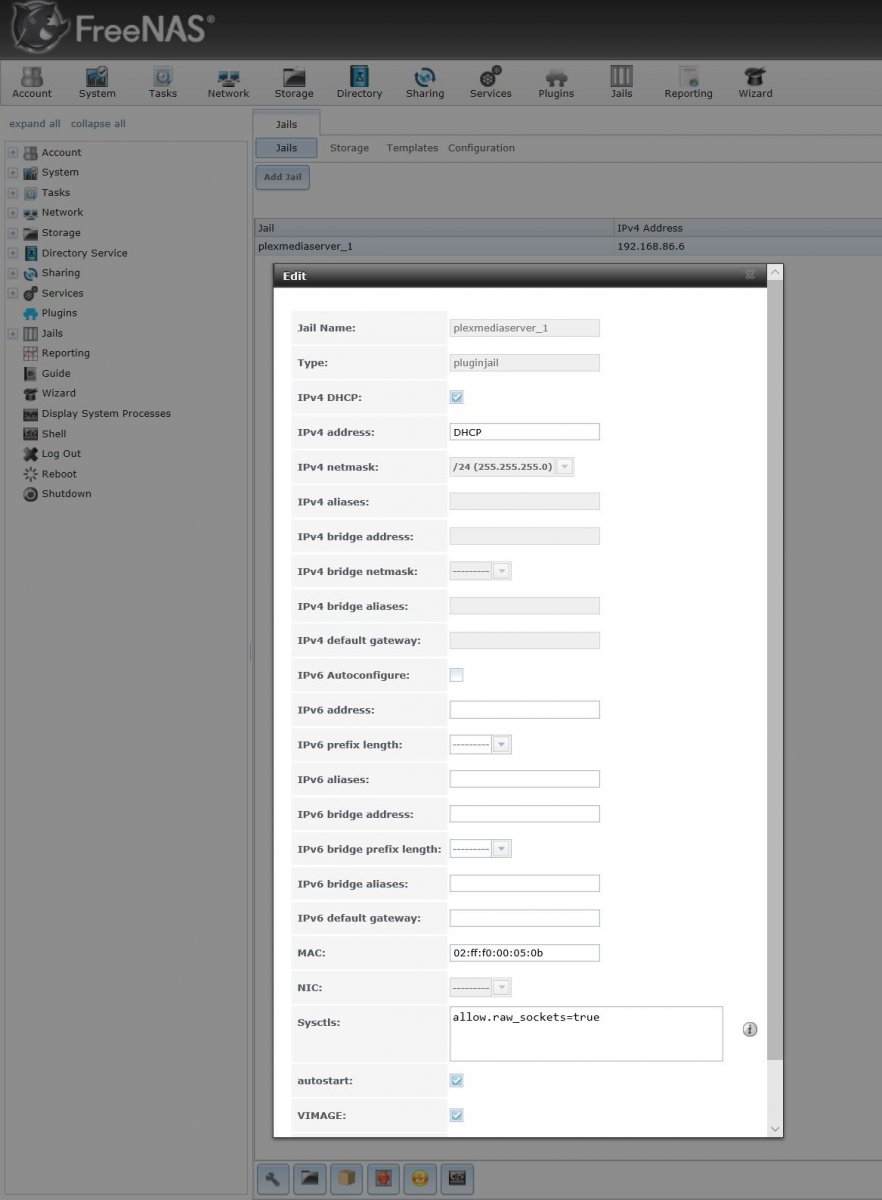Open Tasks in the top toolbar
The width and height of the screenshot is (882, 1200).
[162, 83]
